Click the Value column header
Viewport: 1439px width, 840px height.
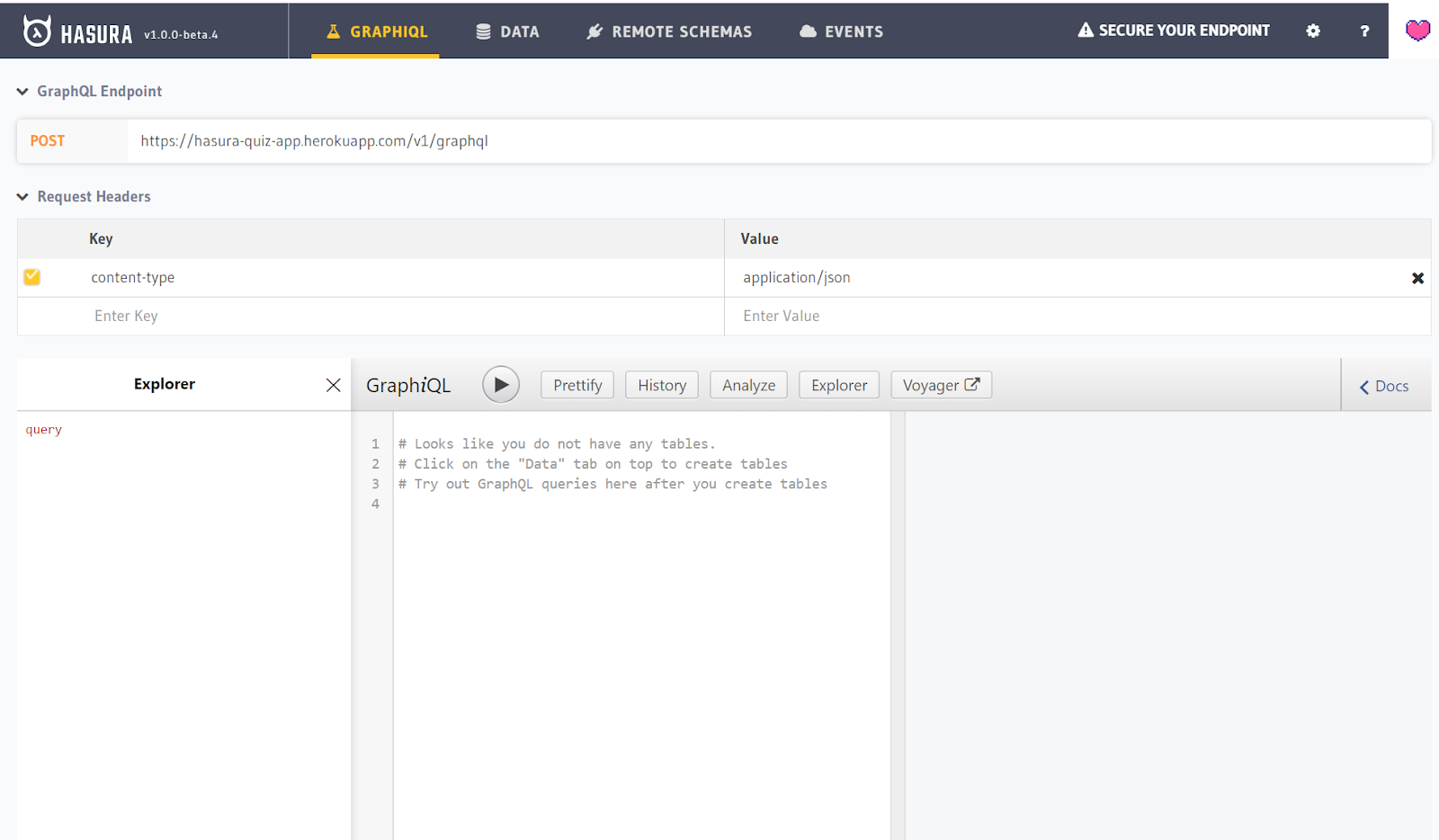click(x=759, y=239)
